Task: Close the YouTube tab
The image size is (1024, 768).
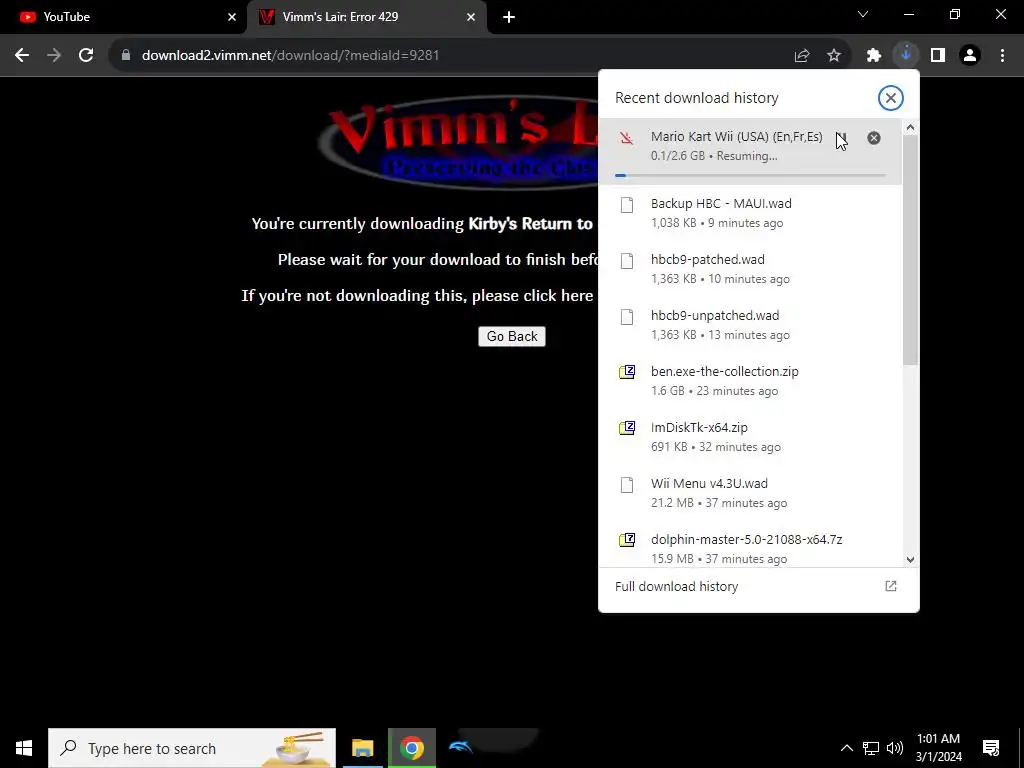Action: pos(232,17)
